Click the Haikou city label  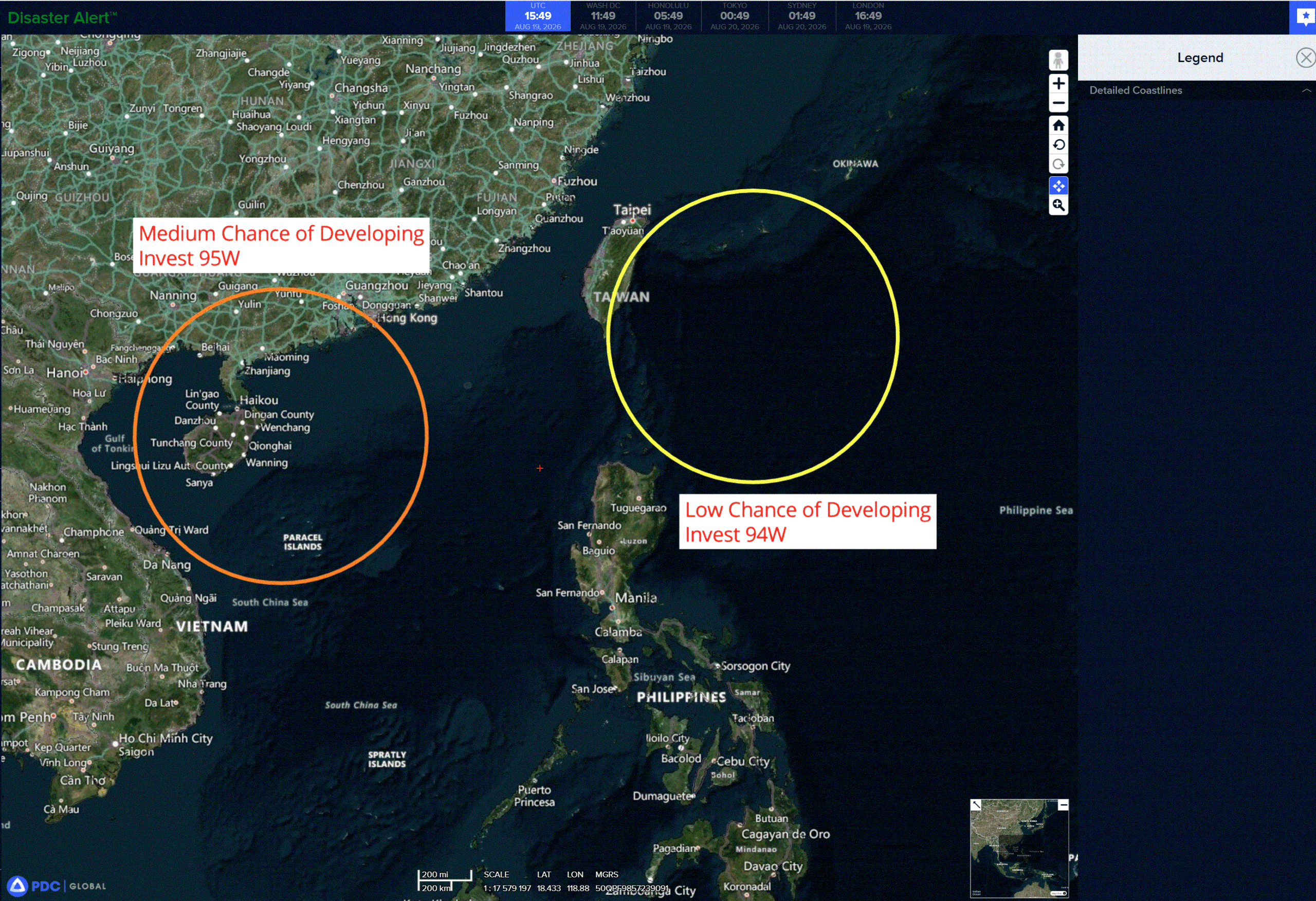259,400
